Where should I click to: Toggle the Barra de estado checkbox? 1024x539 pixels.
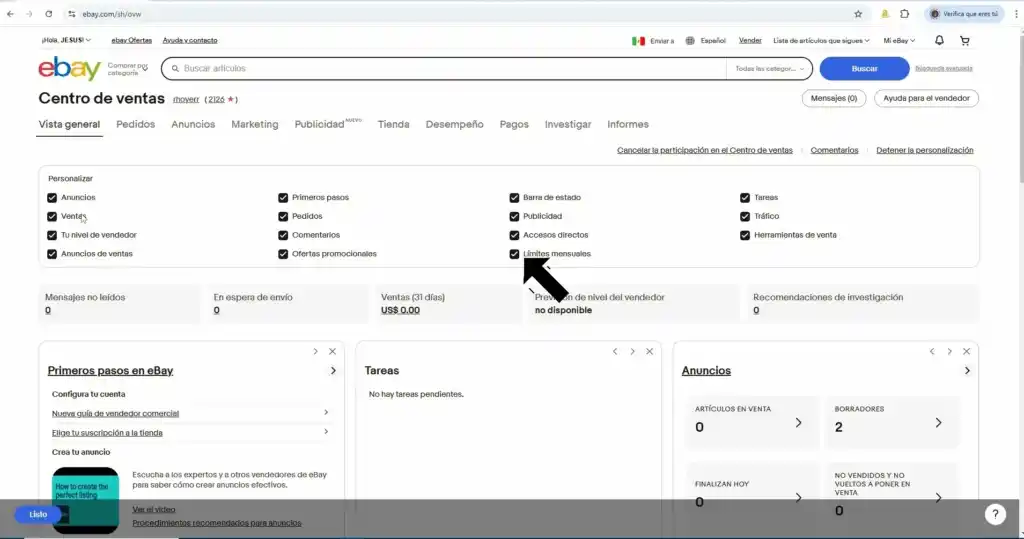[514, 197]
